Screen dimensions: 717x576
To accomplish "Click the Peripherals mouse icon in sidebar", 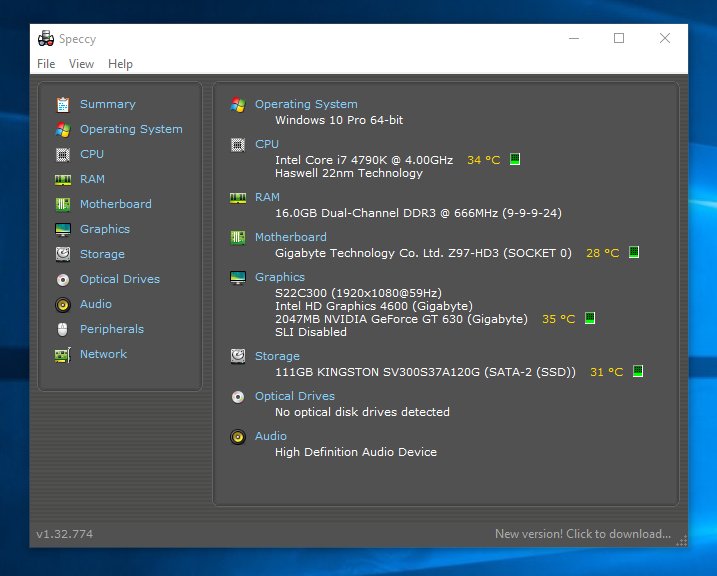I will (x=63, y=329).
